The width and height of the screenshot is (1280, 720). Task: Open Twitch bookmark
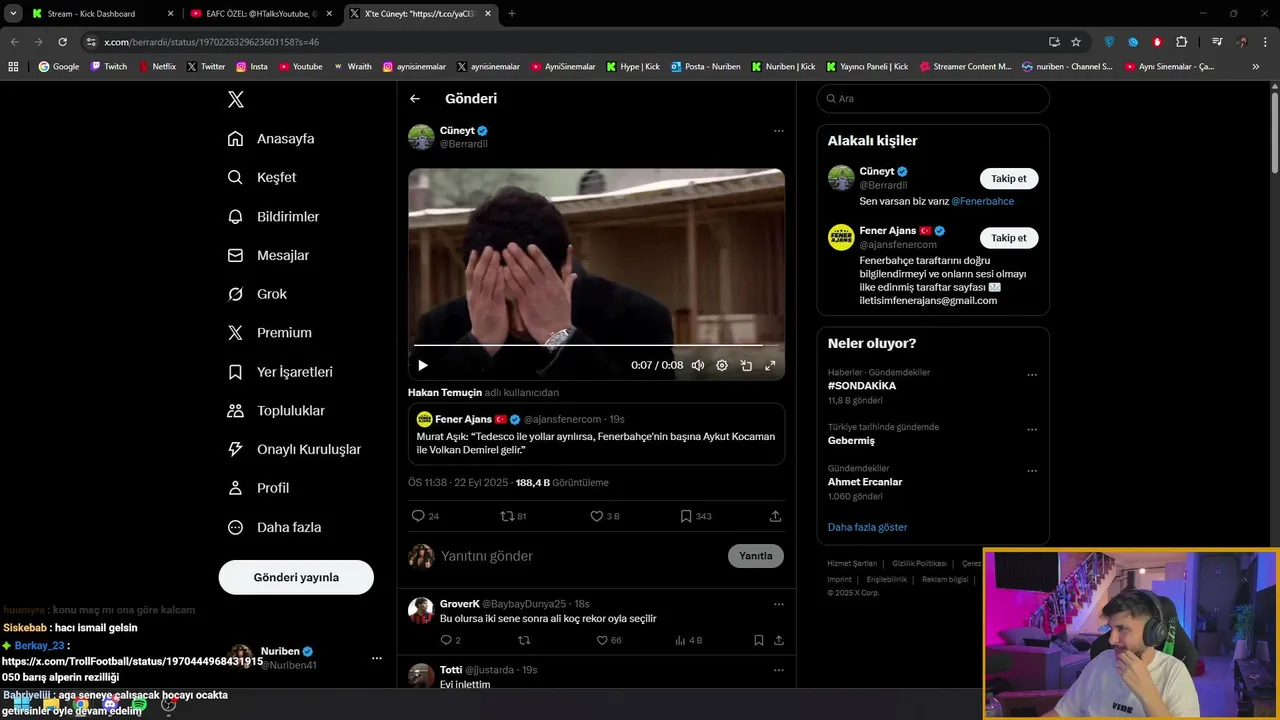pos(109,67)
